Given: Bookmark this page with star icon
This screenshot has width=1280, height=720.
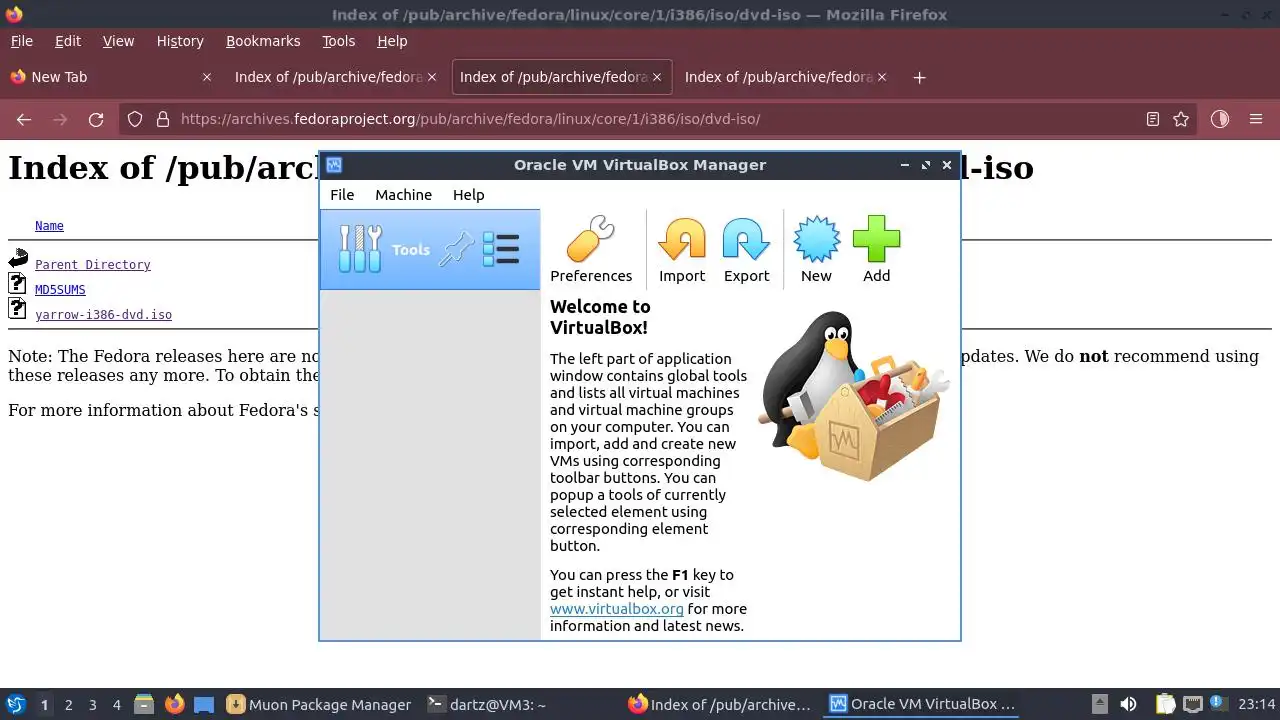Looking at the screenshot, I should pos(1181,119).
